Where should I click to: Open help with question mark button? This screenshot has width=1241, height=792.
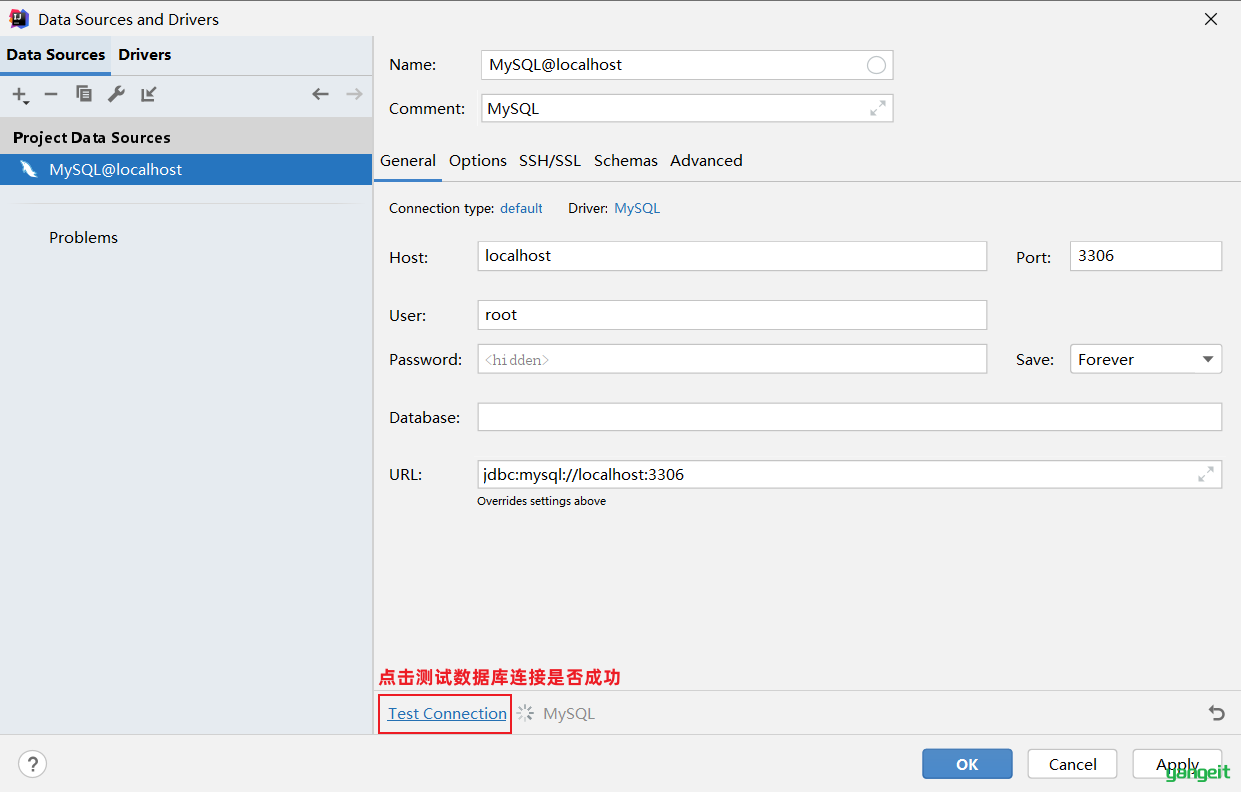pos(33,764)
